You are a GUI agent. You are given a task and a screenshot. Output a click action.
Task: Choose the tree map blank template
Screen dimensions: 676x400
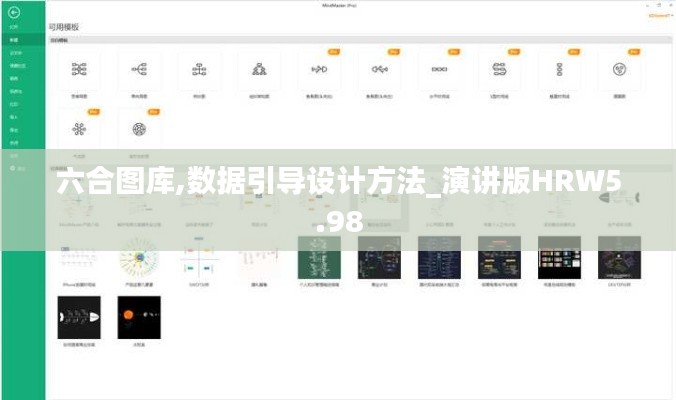coord(199,69)
